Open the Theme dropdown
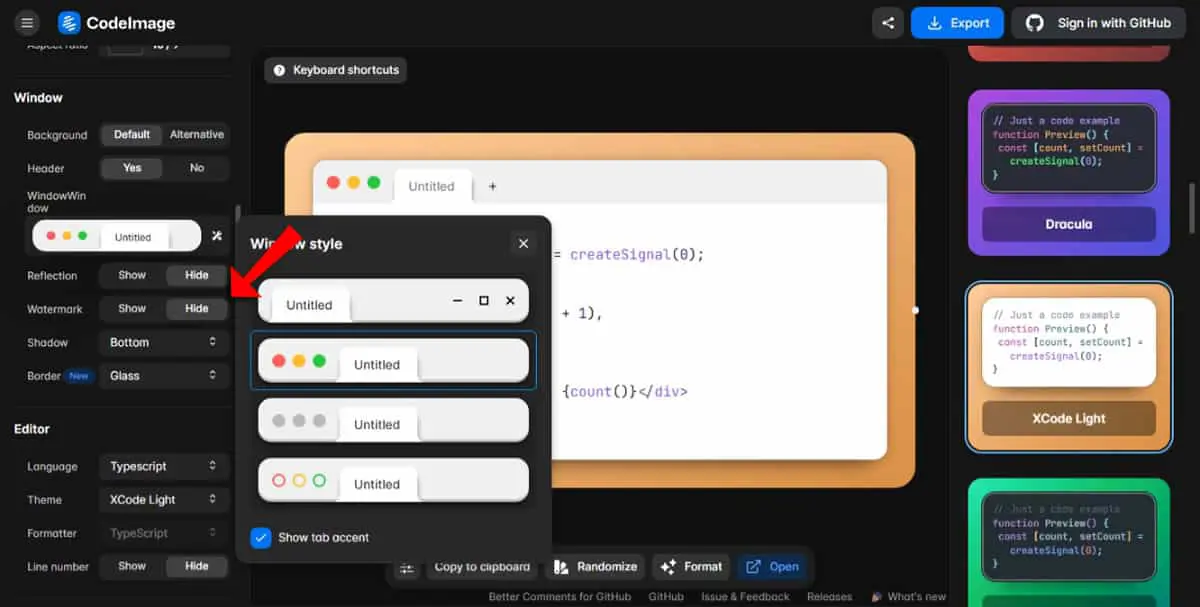This screenshot has width=1200, height=607. 164,500
